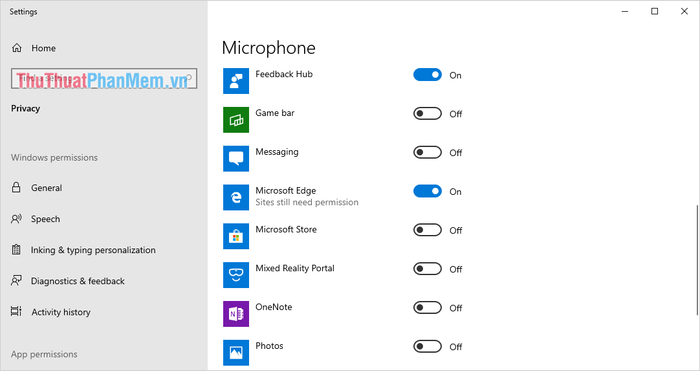Click the Mixed Reality Portal icon

(236, 275)
